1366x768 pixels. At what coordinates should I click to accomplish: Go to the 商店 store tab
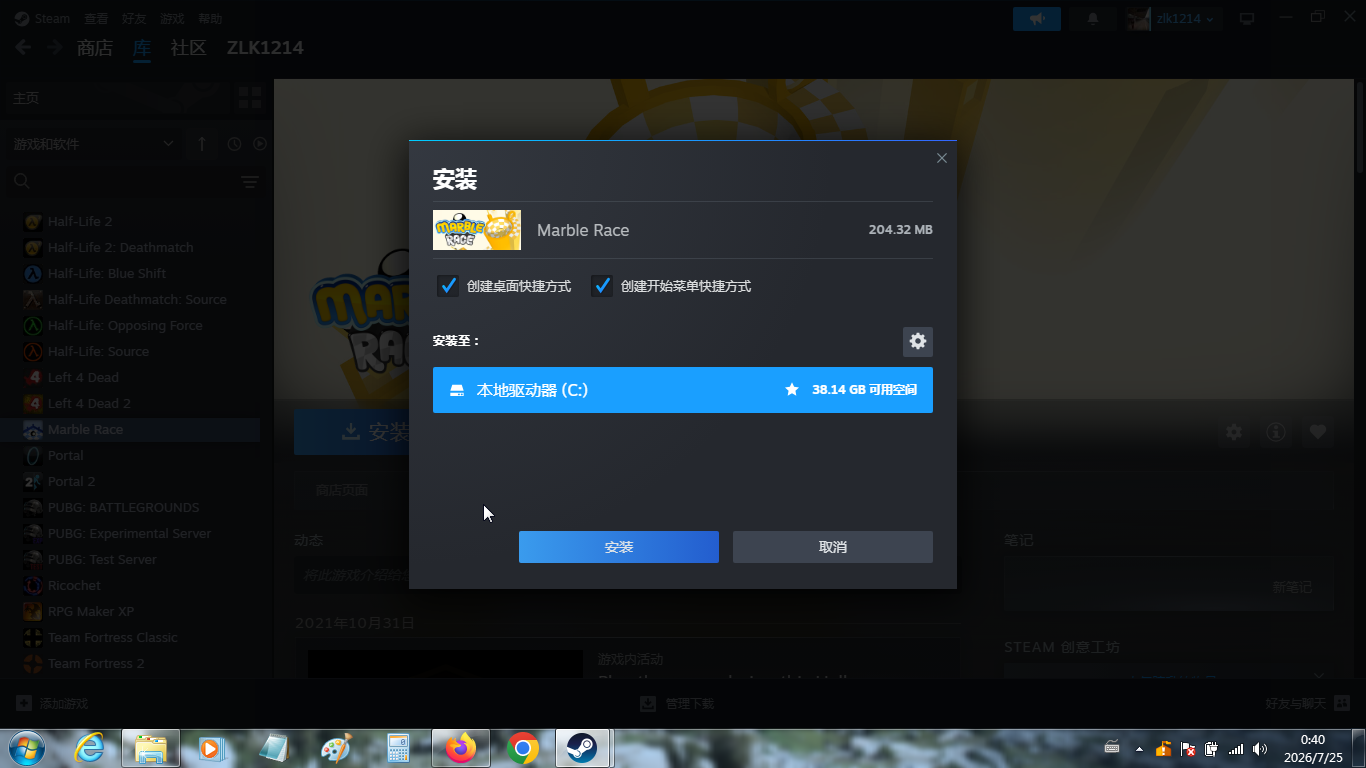click(x=95, y=48)
